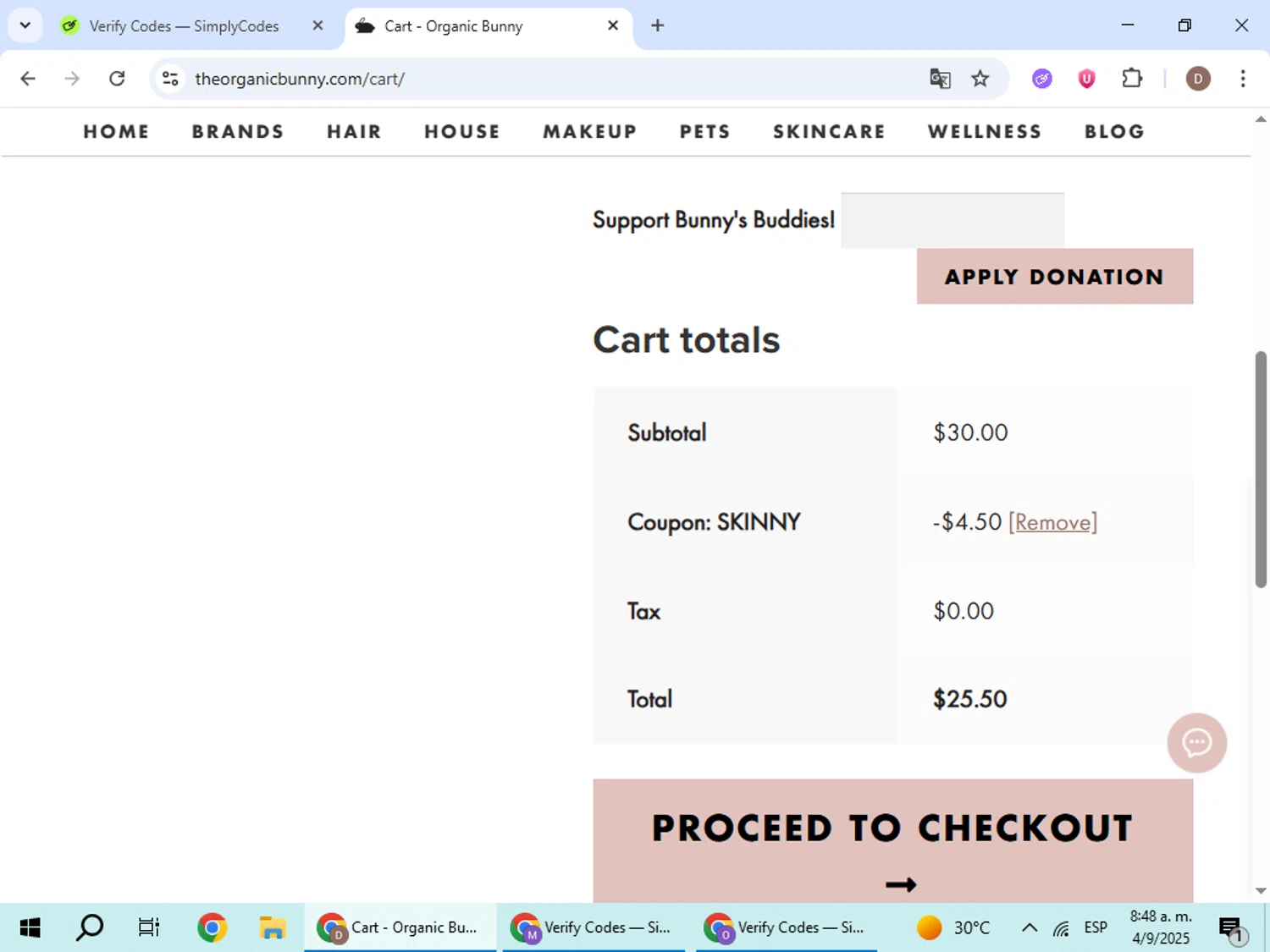1270x952 pixels.
Task: Open the red shield extension icon
Action: click(x=1086, y=79)
